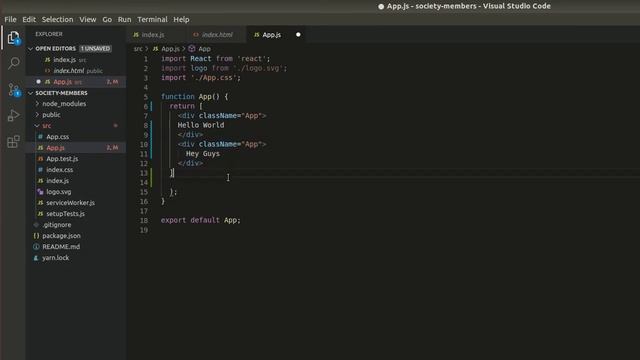Click yarn.lock file icon in explorer
This screenshot has height=360, width=640.
click(36, 258)
